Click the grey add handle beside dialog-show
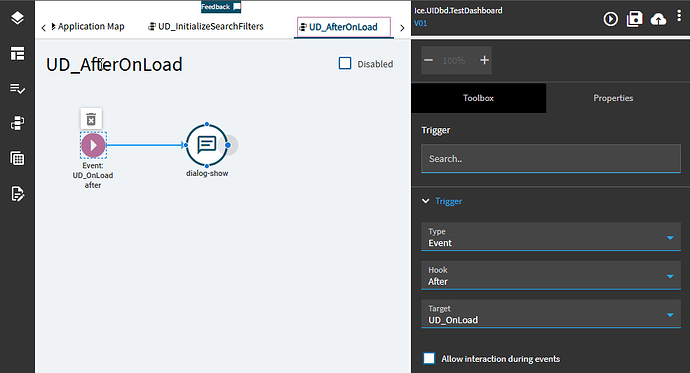This screenshot has height=373, width=690. pos(233,145)
